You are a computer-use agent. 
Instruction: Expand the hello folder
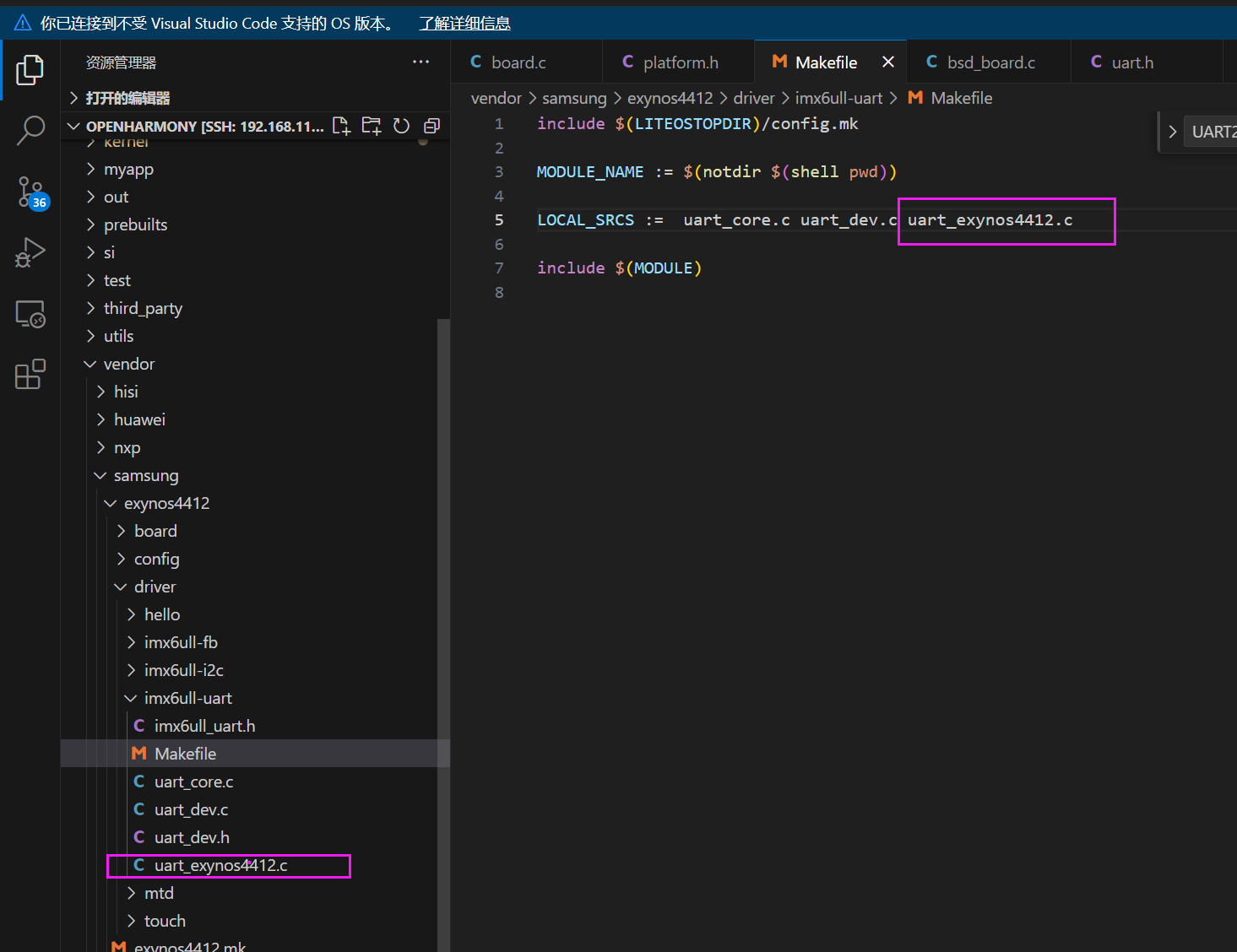click(255, 614)
